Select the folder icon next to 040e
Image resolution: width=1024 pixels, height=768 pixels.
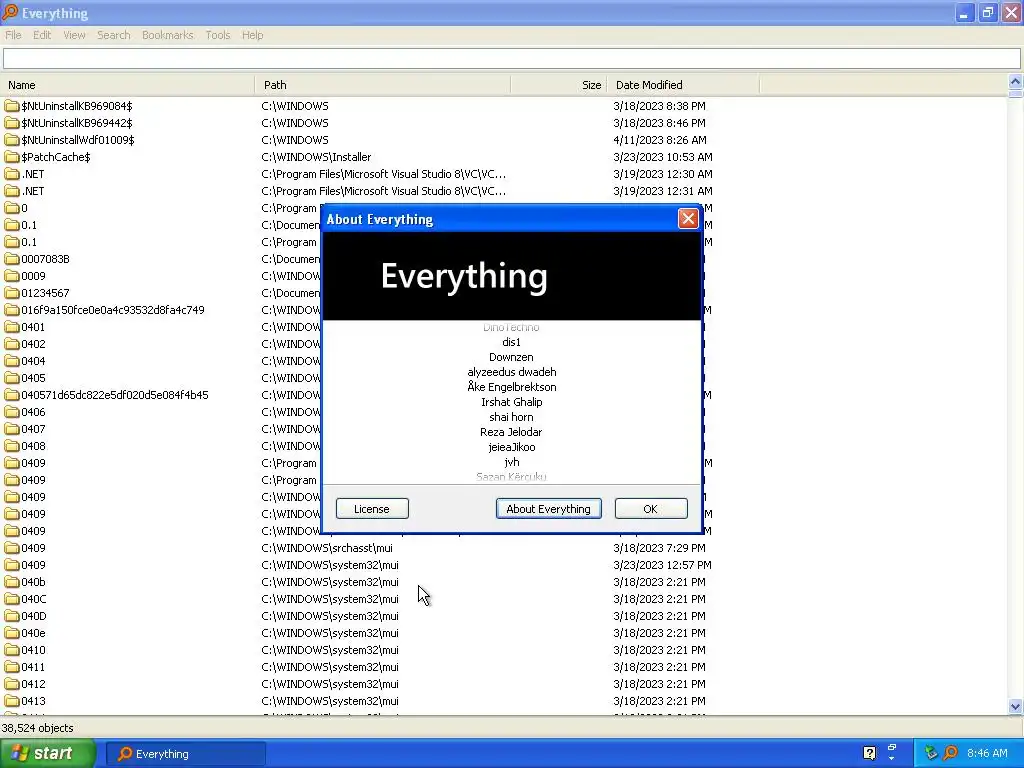tap(12, 632)
